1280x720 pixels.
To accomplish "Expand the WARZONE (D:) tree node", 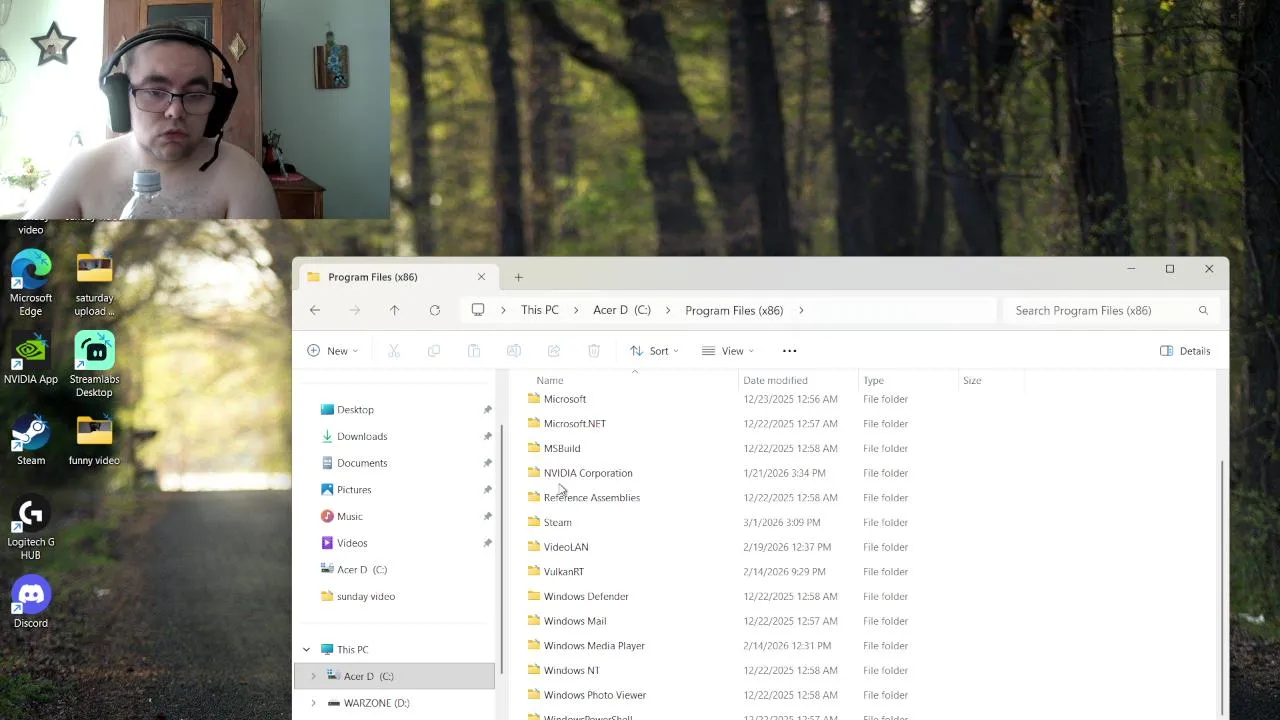I will (x=313, y=703).
